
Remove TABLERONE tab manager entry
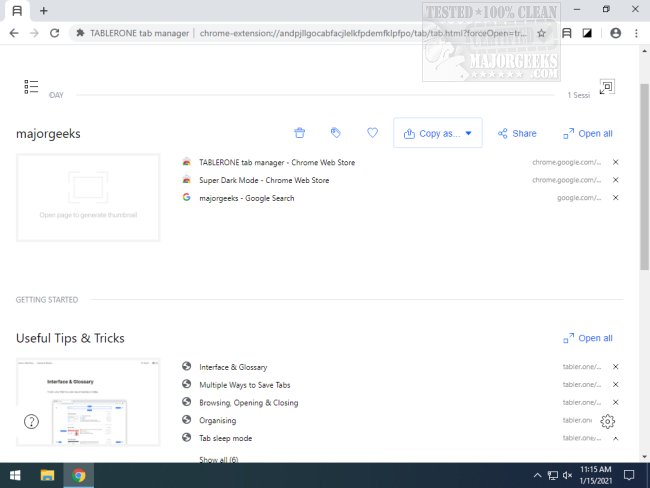(615, 162)
